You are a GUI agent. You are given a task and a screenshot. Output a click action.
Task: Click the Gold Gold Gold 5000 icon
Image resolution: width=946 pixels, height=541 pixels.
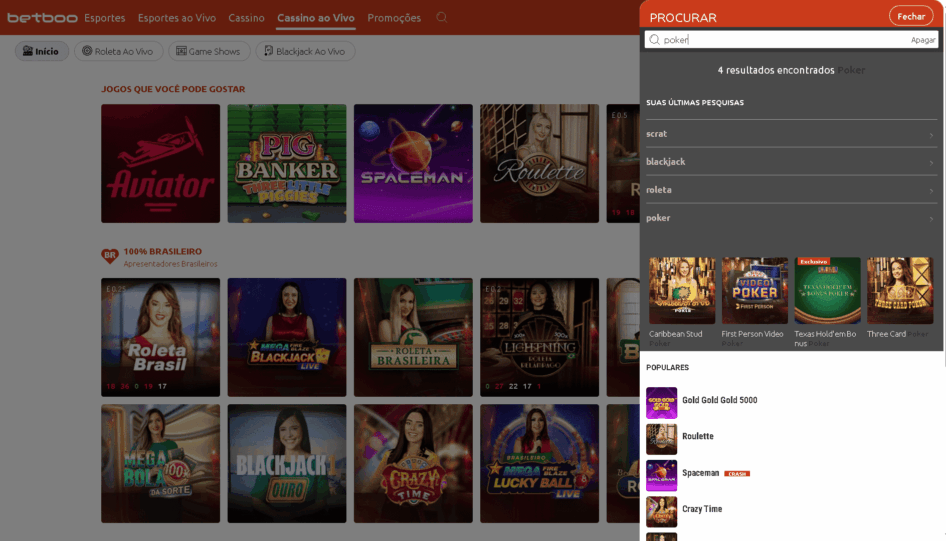coord(661,403)
